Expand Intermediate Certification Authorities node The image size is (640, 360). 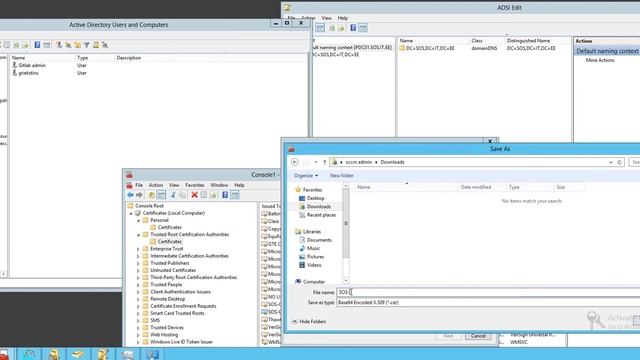[138, 256]
